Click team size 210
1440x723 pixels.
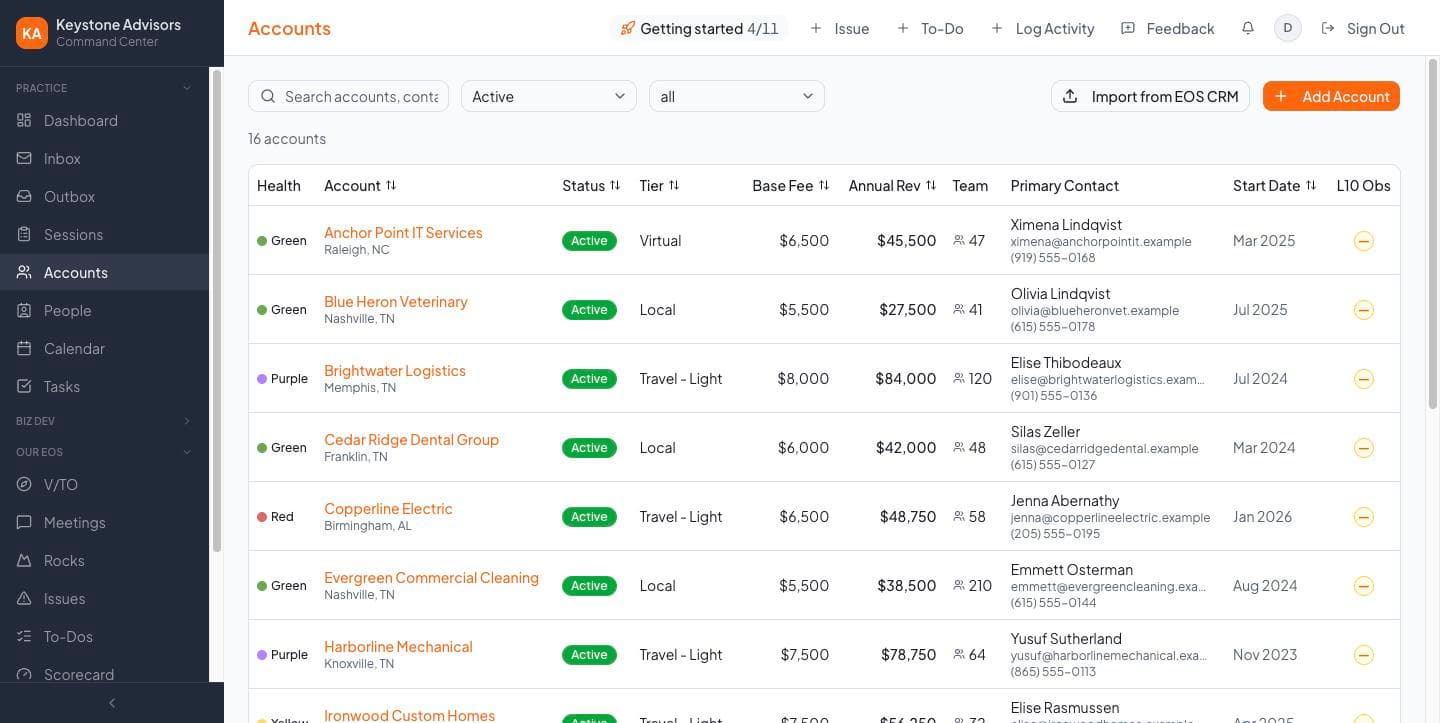(973, 586)
